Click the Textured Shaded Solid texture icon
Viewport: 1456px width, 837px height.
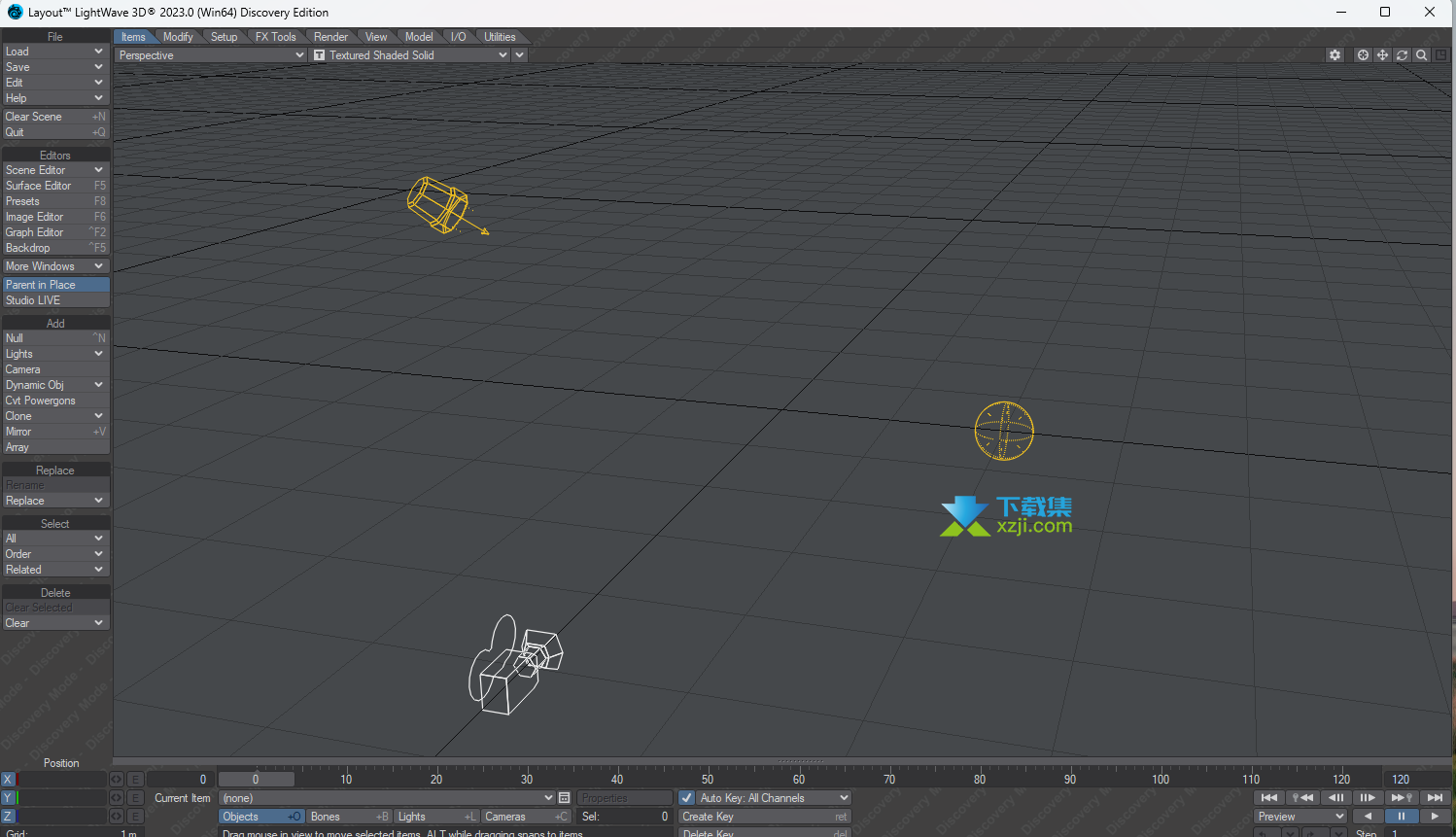319,55
